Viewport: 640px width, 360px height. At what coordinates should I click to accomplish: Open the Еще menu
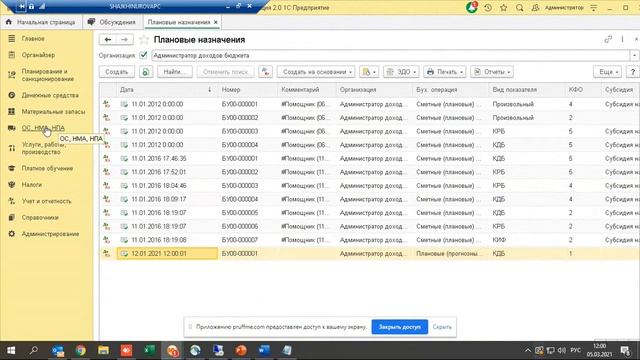click(x=607, y=72)
